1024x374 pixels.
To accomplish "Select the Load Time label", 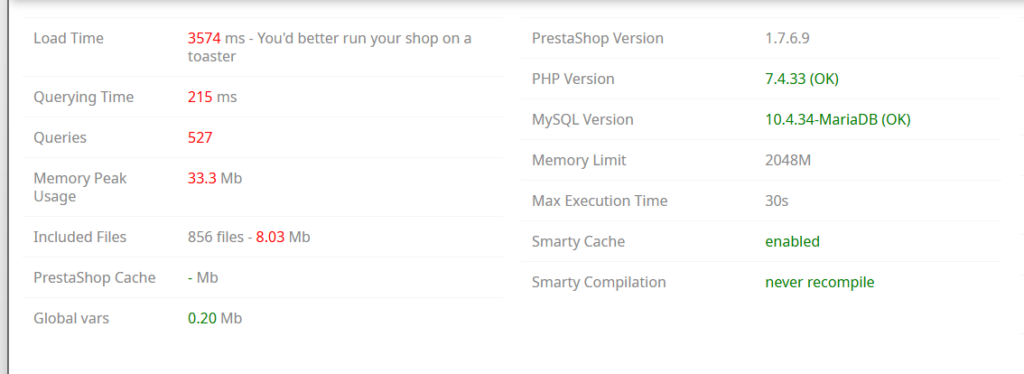I will (x=69, y=39).
